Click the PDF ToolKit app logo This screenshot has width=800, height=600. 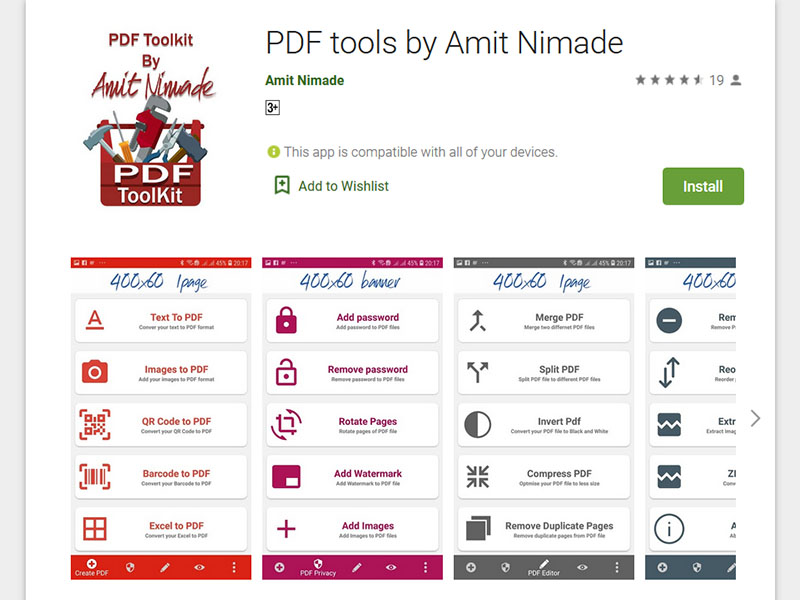click(x=152, y=119)
